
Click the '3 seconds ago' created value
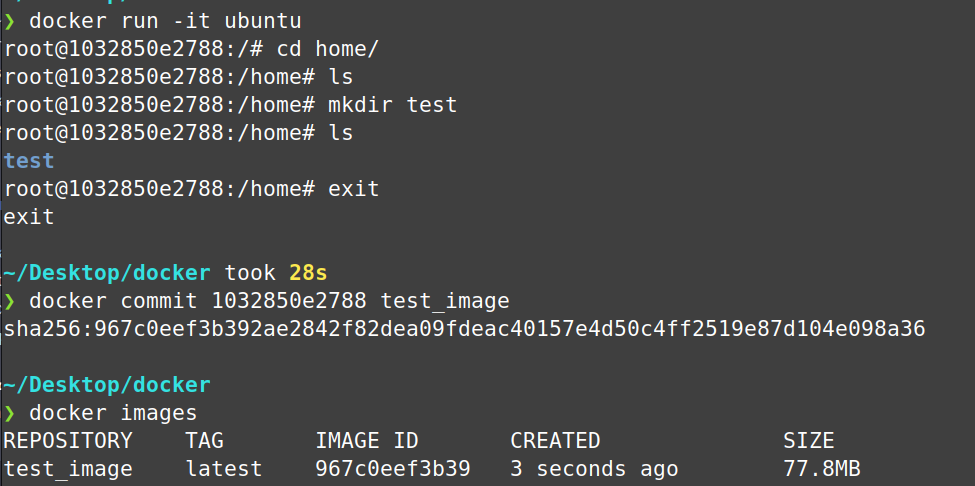pos(594,468)
